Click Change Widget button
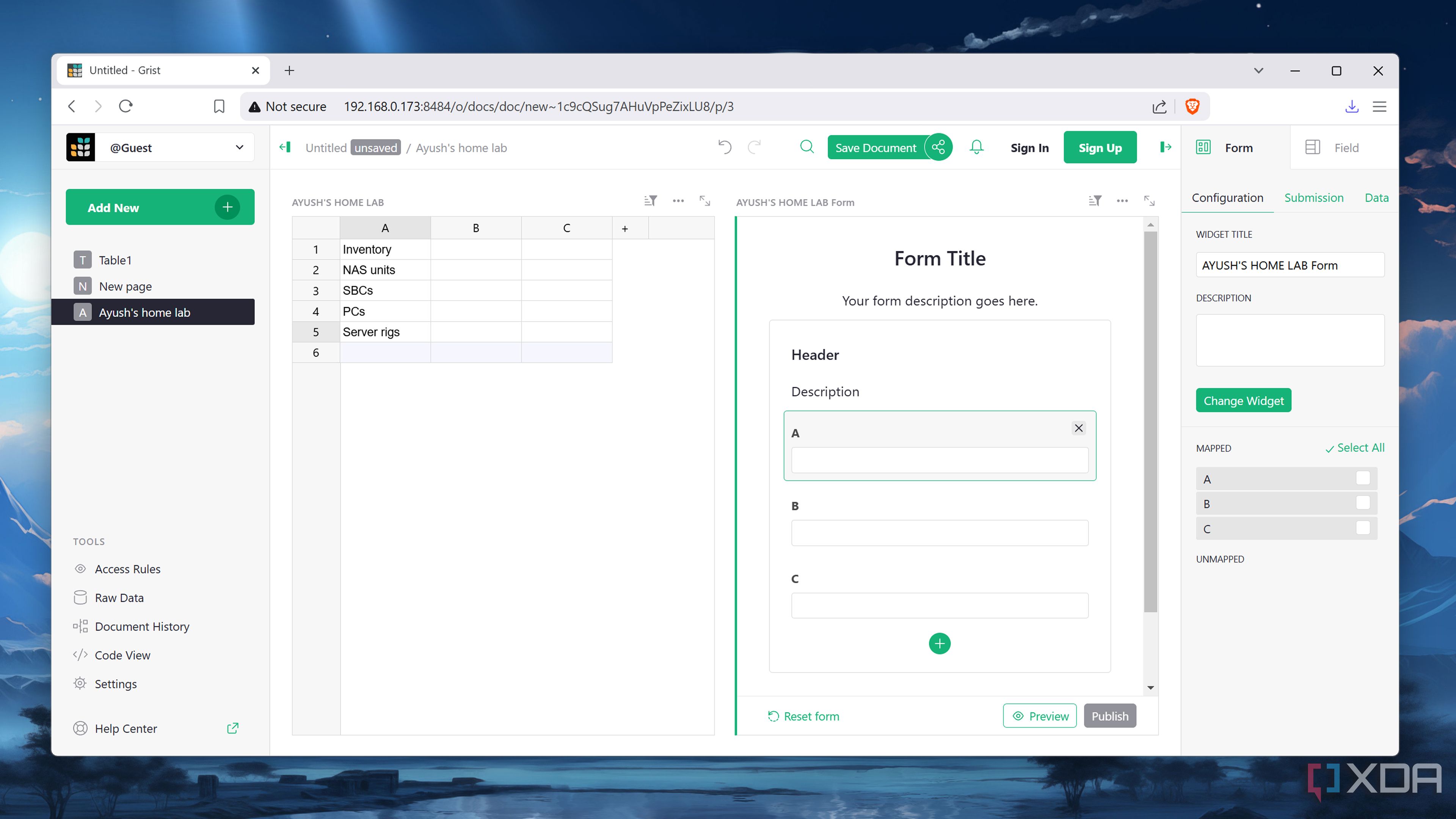 (1244, 400)
